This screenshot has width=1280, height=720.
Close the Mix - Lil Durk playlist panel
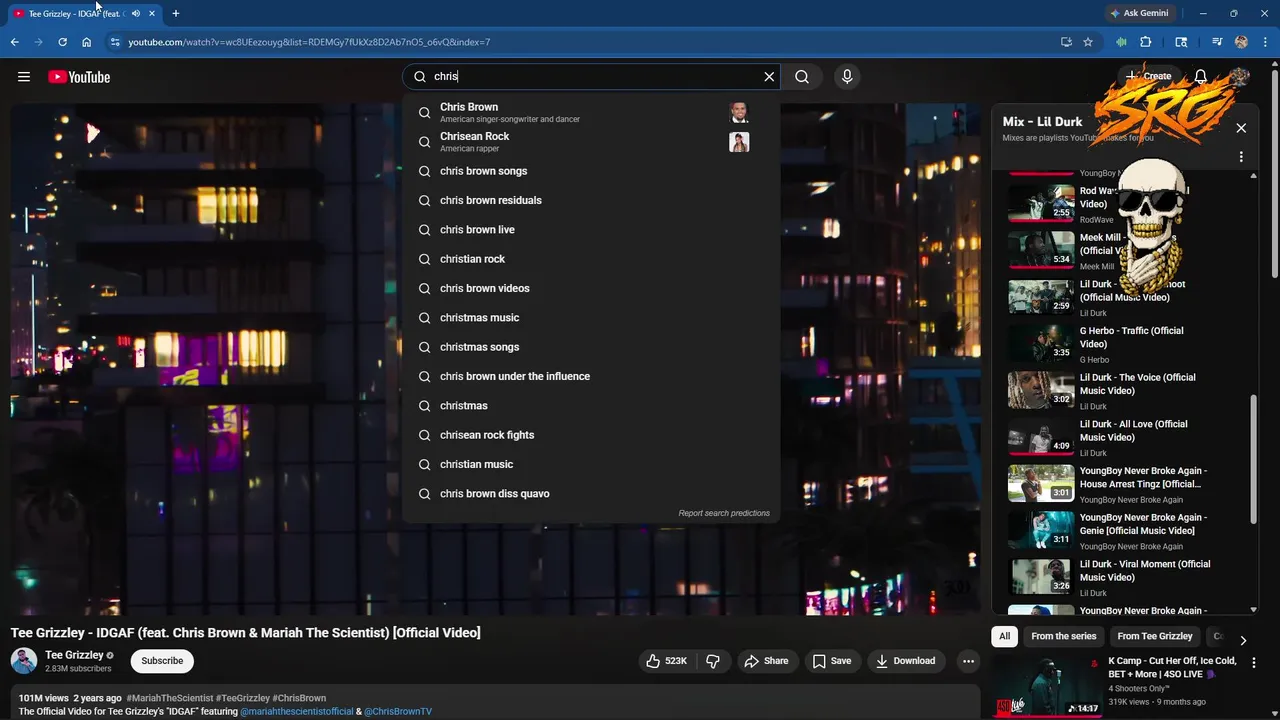tap(1241, 128)
